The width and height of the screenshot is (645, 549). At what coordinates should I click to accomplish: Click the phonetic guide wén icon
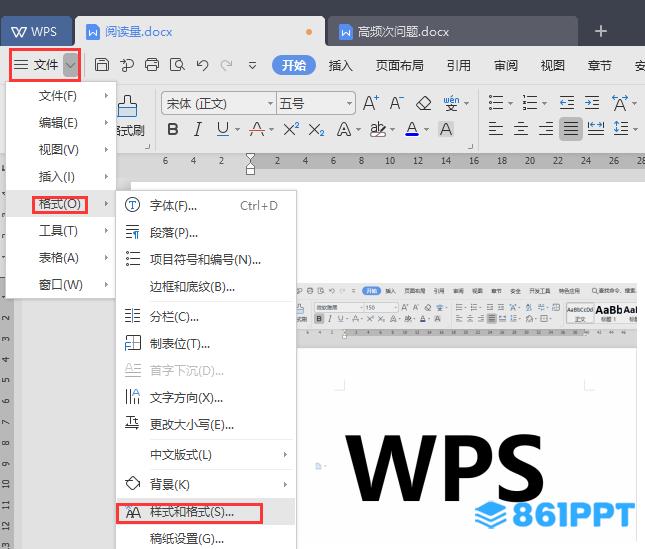(451, 103)
